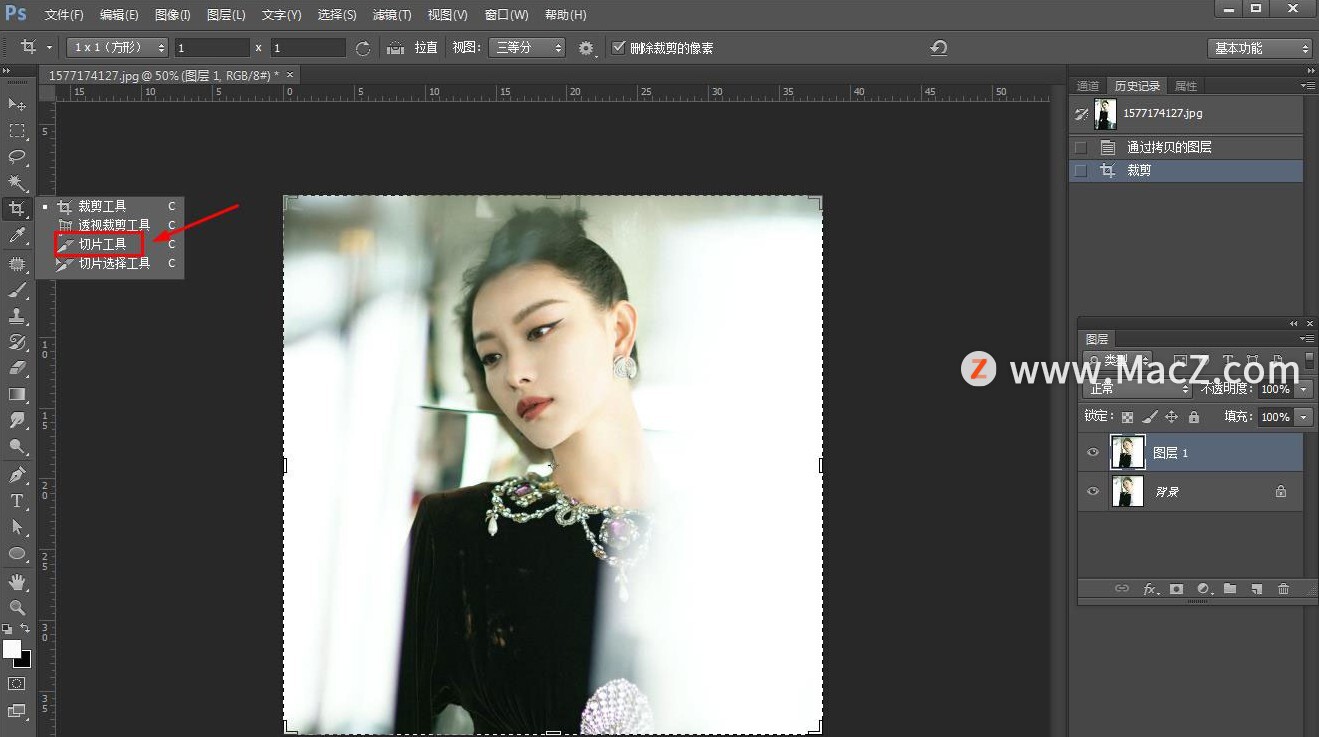The height and width of the screenshot is (737, 1319).
Task: Select the Eyedropper tool
Action: 17,236
